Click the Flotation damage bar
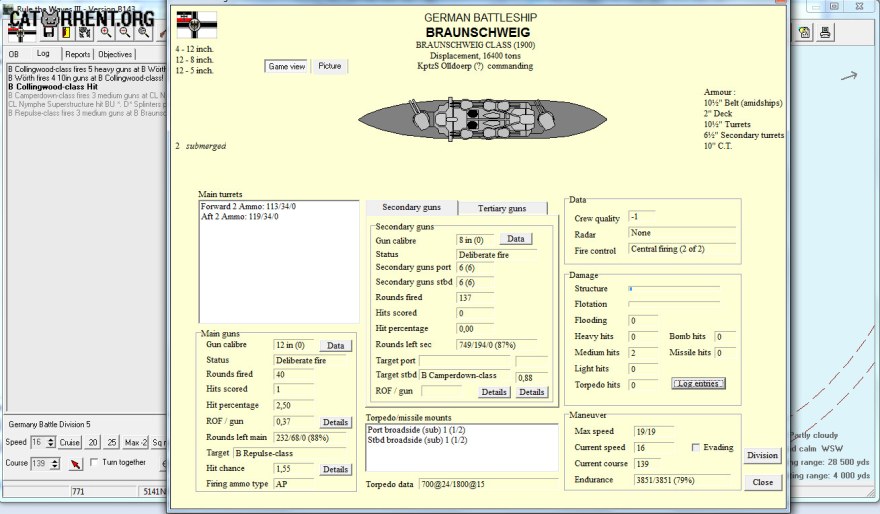The width and height of the screenshot is (880, 514). tap(674, 304)
